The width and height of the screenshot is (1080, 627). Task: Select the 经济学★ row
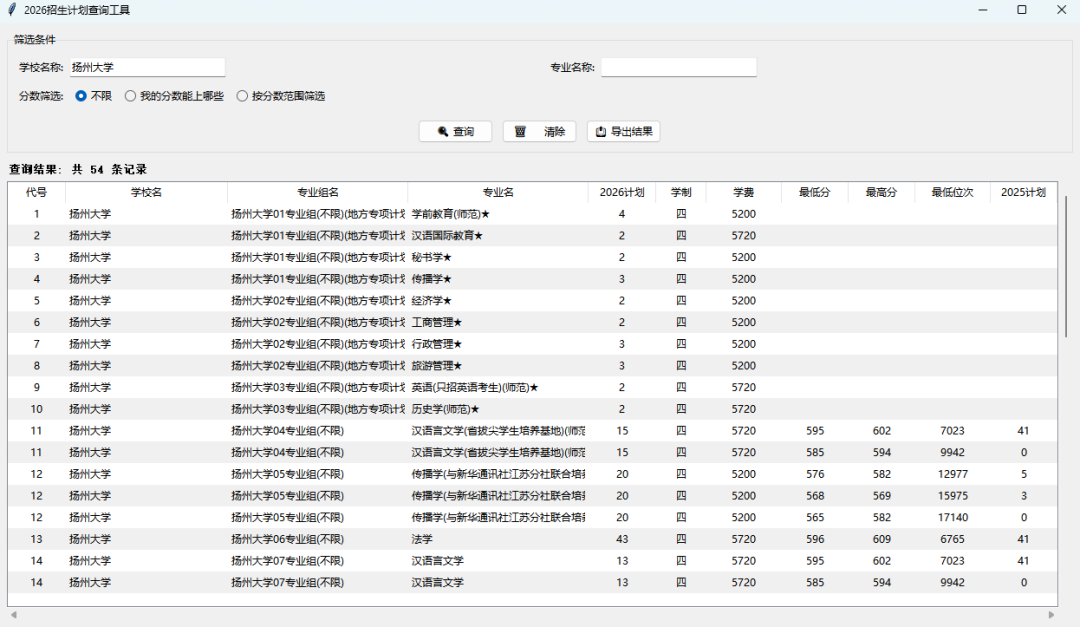(x=532, y=300)
